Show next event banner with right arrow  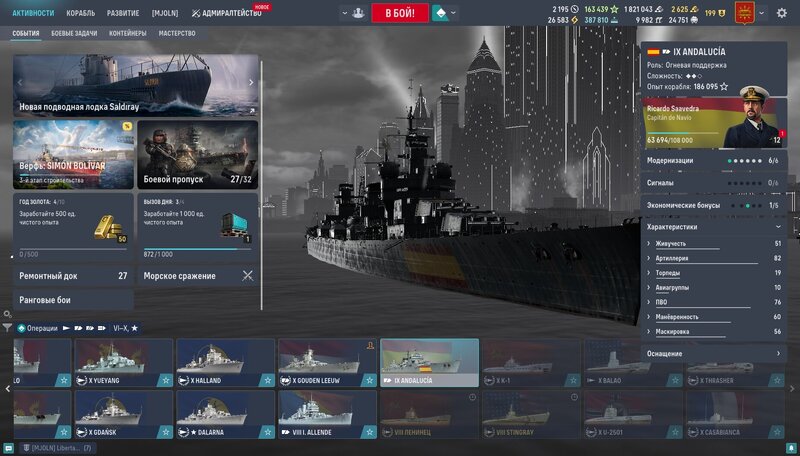click(x=251, y=83)
